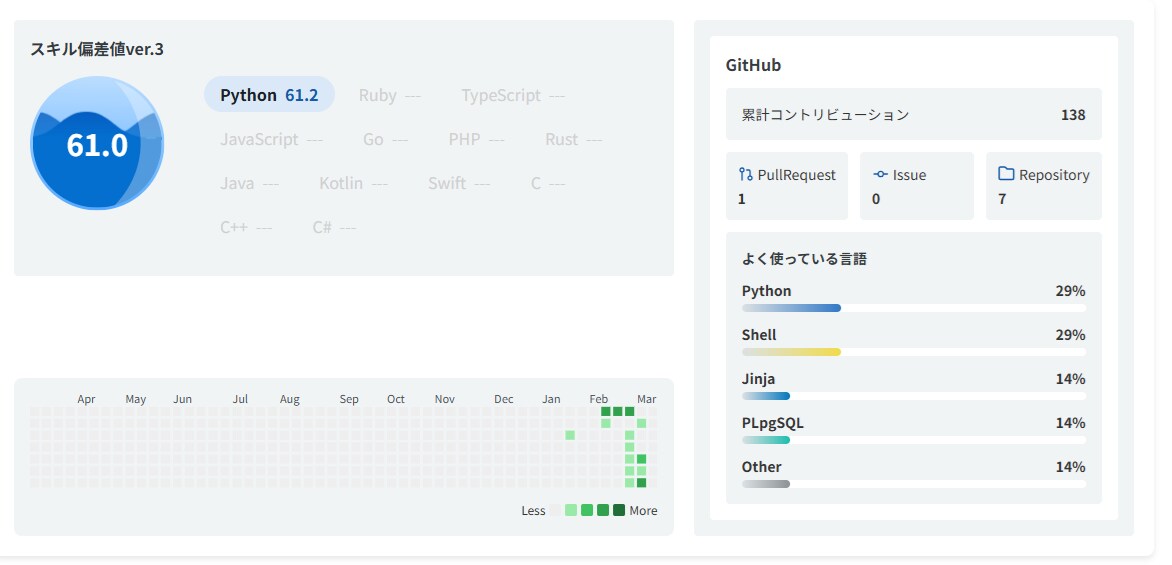Click the lightest green legend swatch
The image size is (1172, 565).
click(571, 510)
